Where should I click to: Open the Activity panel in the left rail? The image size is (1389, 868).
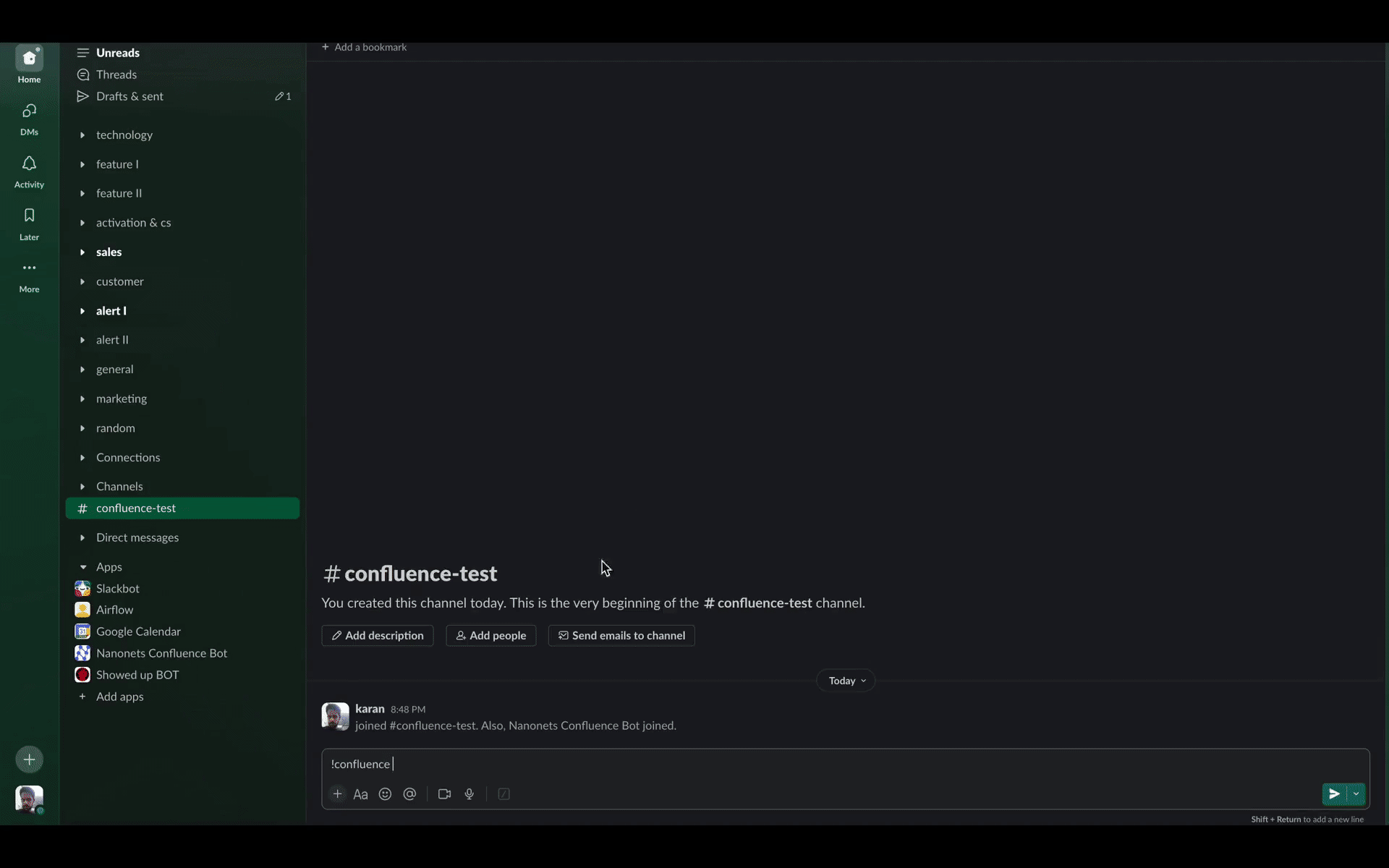[28, 171]
